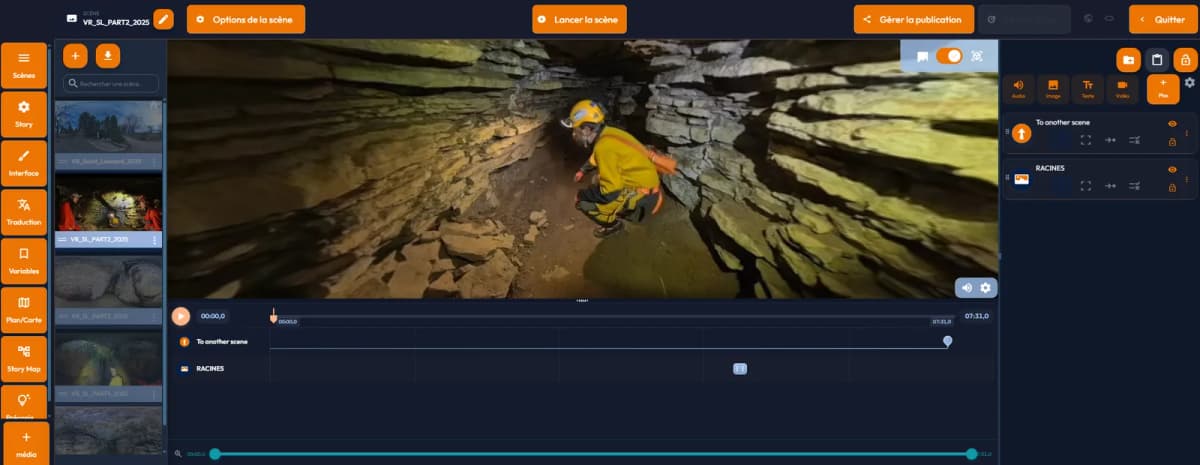Image resolution: width=1200 pixels, height=465 pixels.
Task: Click the RACINES transition arrows icon
Action: [x=1110, y=186]
